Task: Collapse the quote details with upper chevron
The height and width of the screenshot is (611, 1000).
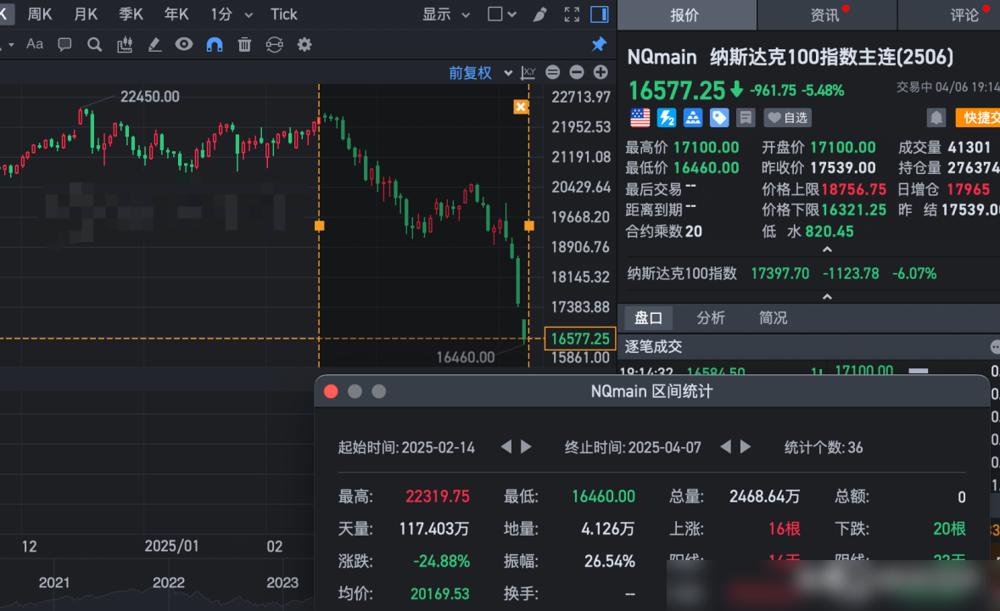Action: [x=827, y=249]
